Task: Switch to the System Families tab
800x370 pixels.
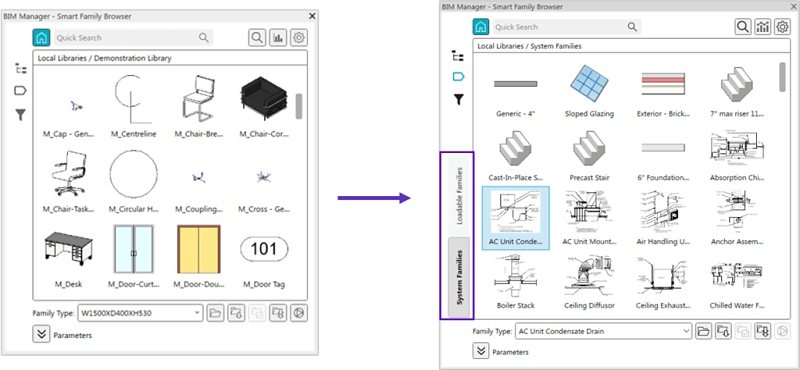Action: [459, 277]
